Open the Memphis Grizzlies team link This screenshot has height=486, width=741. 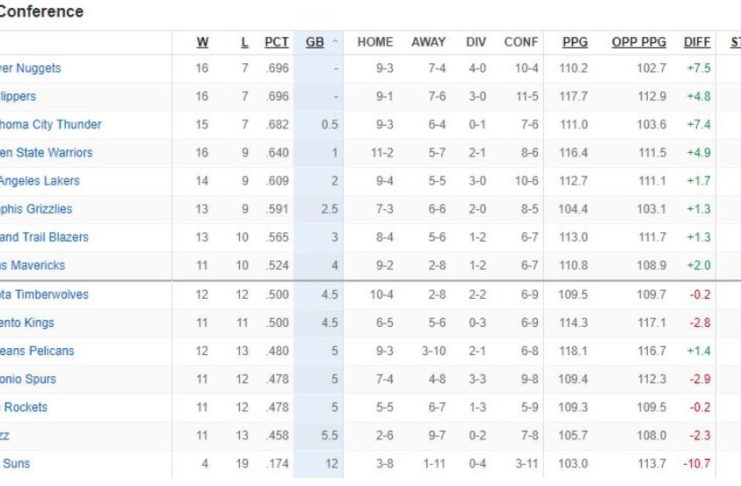click(x=36, y=209)
